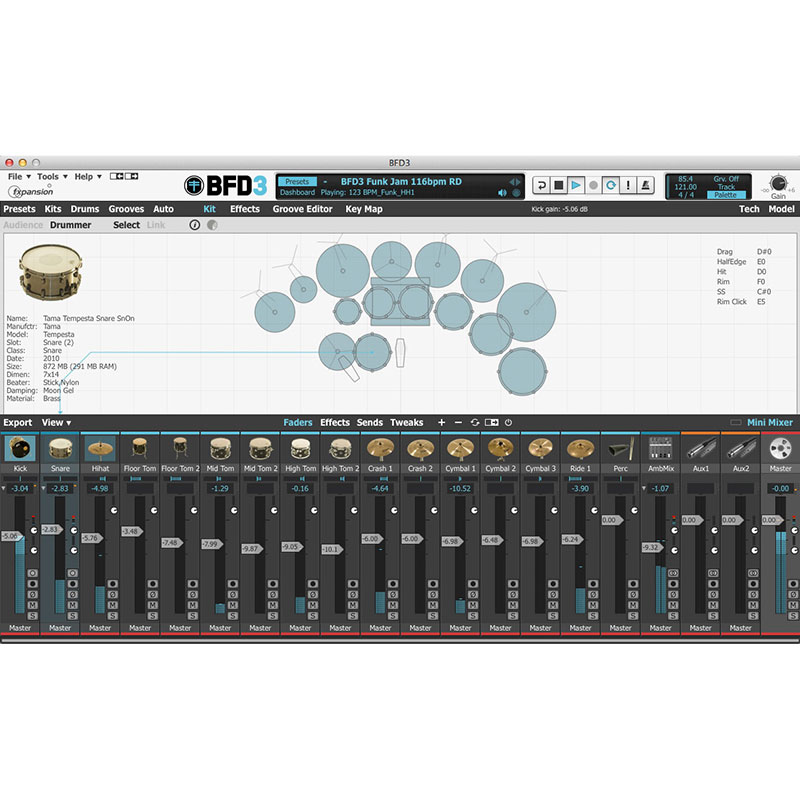This screenshot has height=800, width=800.
Task: Click the Perc cowbell channel icon
Action: point(620,448)
